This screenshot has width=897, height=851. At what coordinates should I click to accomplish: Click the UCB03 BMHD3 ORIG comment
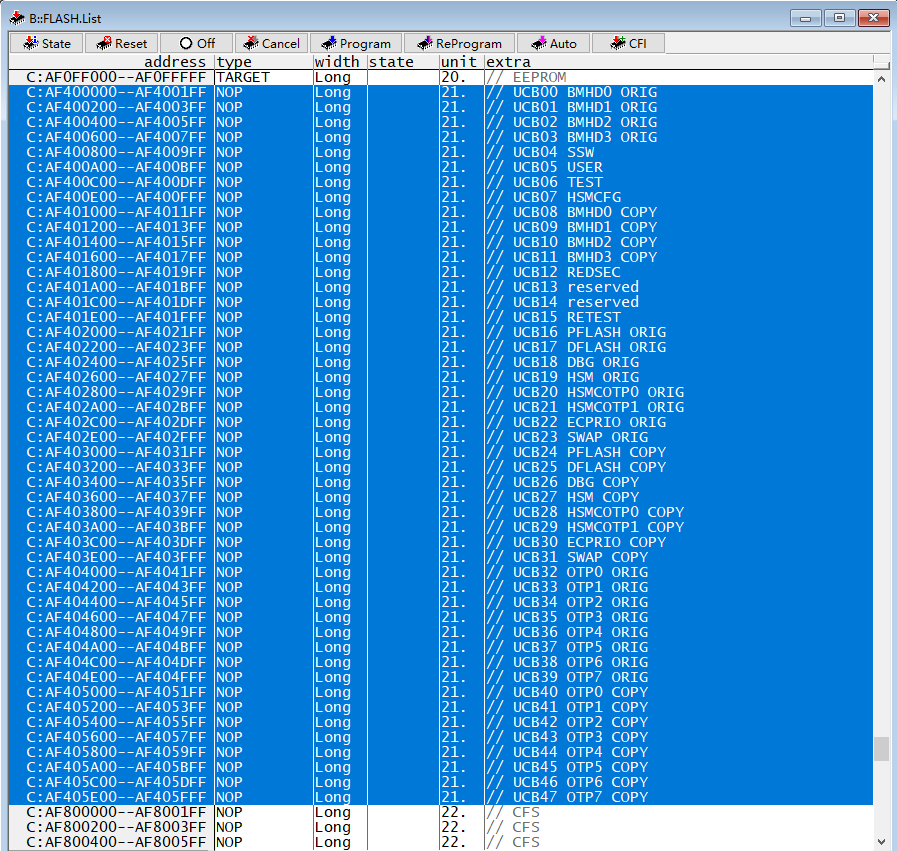pos(585,137)
